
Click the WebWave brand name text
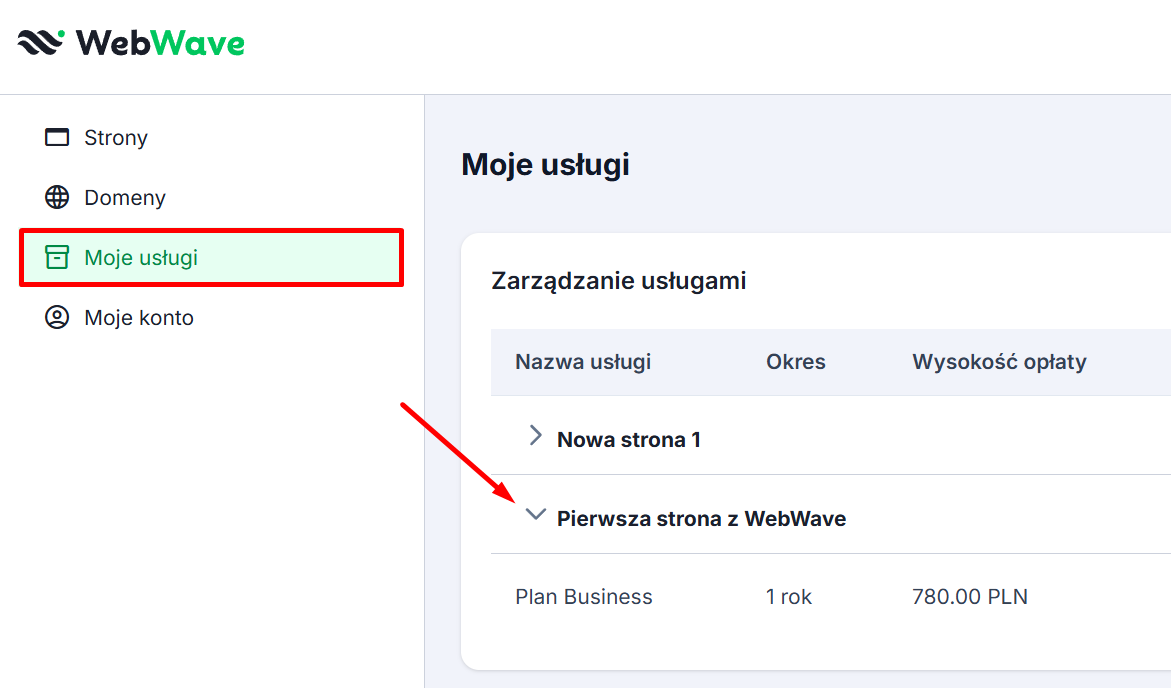click(x=160, y=43)
